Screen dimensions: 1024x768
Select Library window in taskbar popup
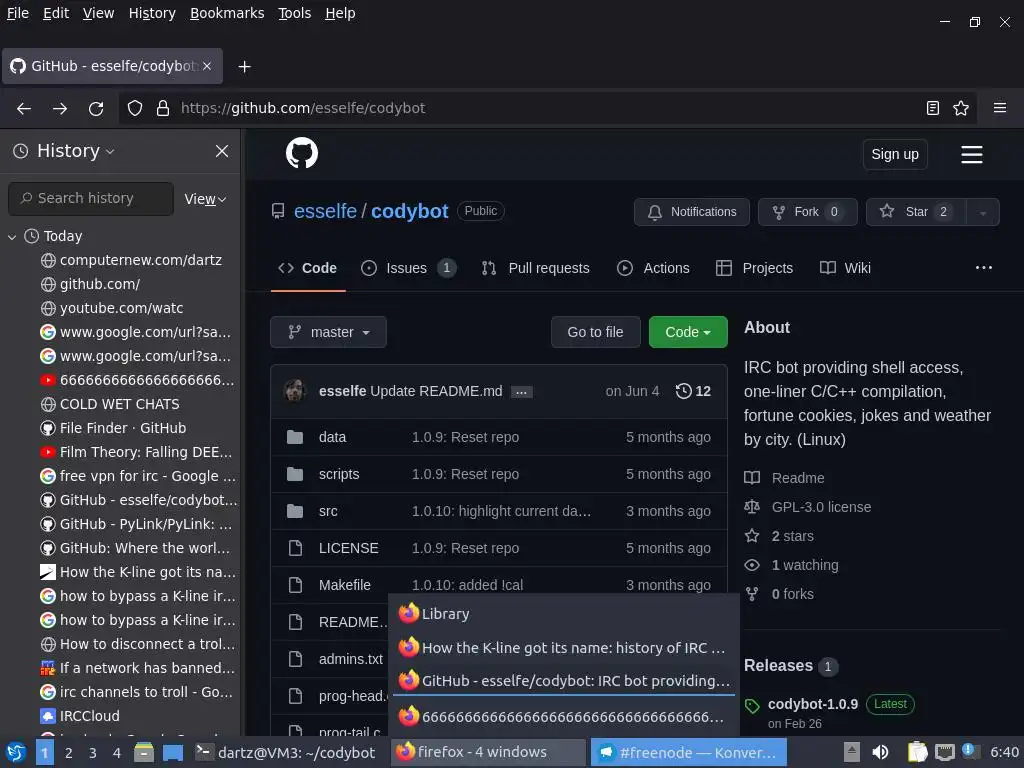click(x=564, y=614)
